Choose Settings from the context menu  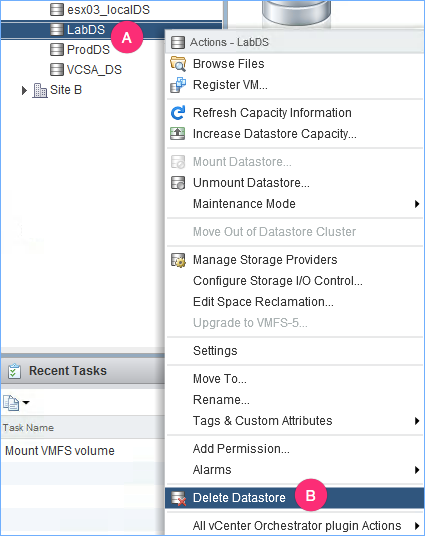pyautogui.click(x=215, y=351)
